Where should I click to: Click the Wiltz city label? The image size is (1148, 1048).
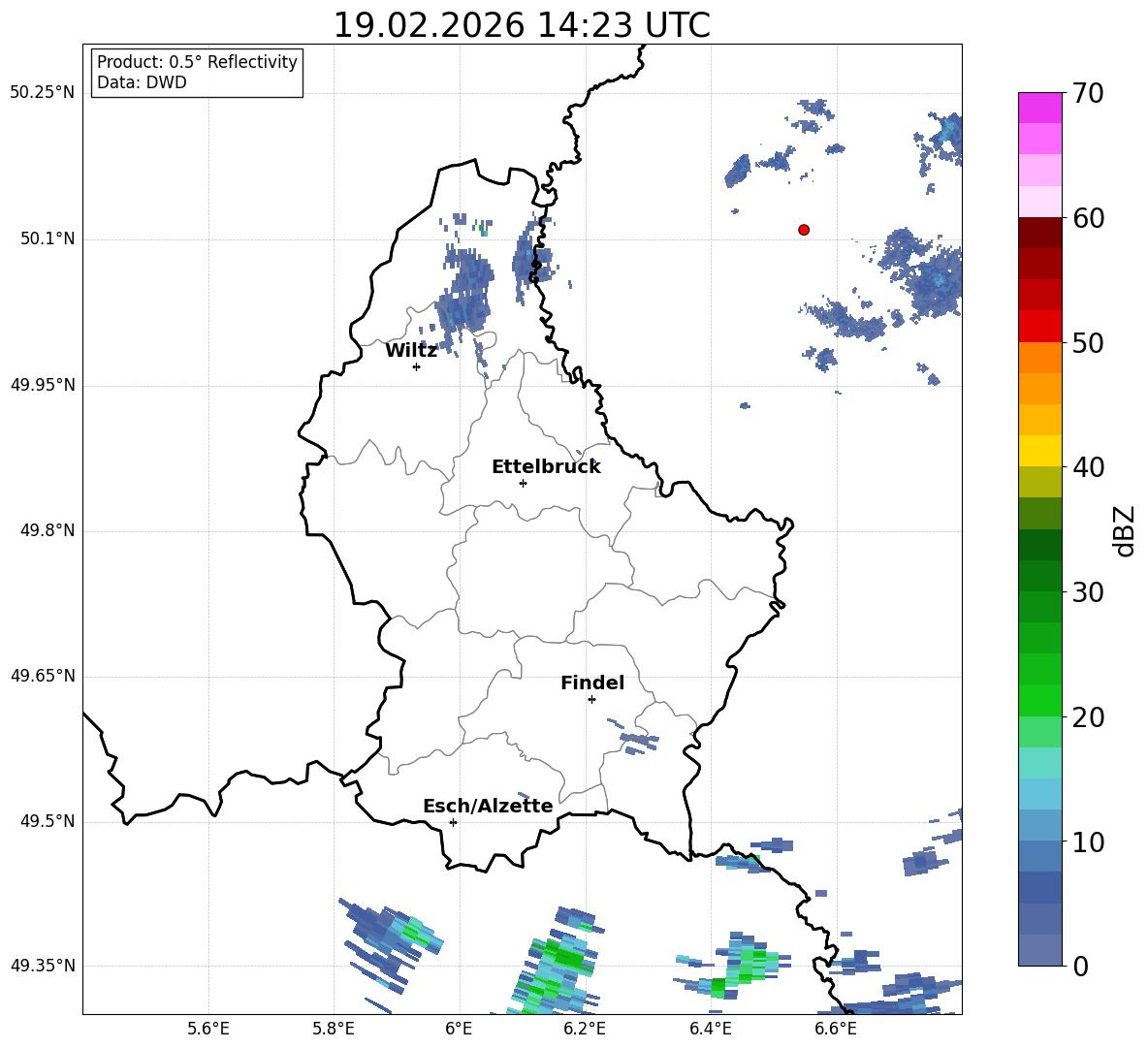[411, 351]
